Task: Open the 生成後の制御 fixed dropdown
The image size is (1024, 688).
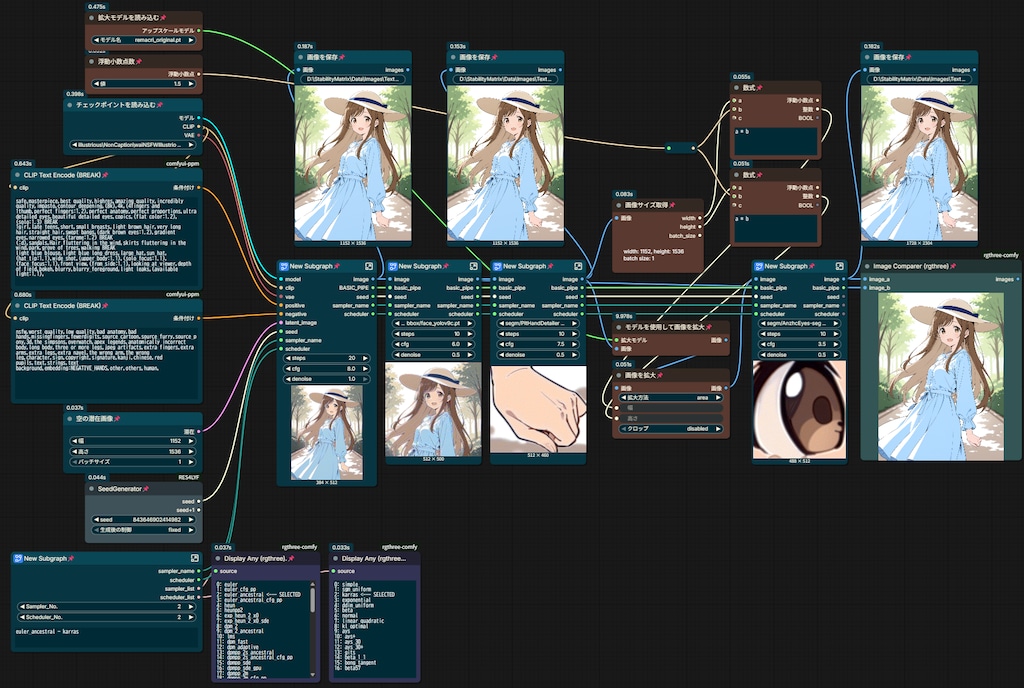Action: click(144, 530)
